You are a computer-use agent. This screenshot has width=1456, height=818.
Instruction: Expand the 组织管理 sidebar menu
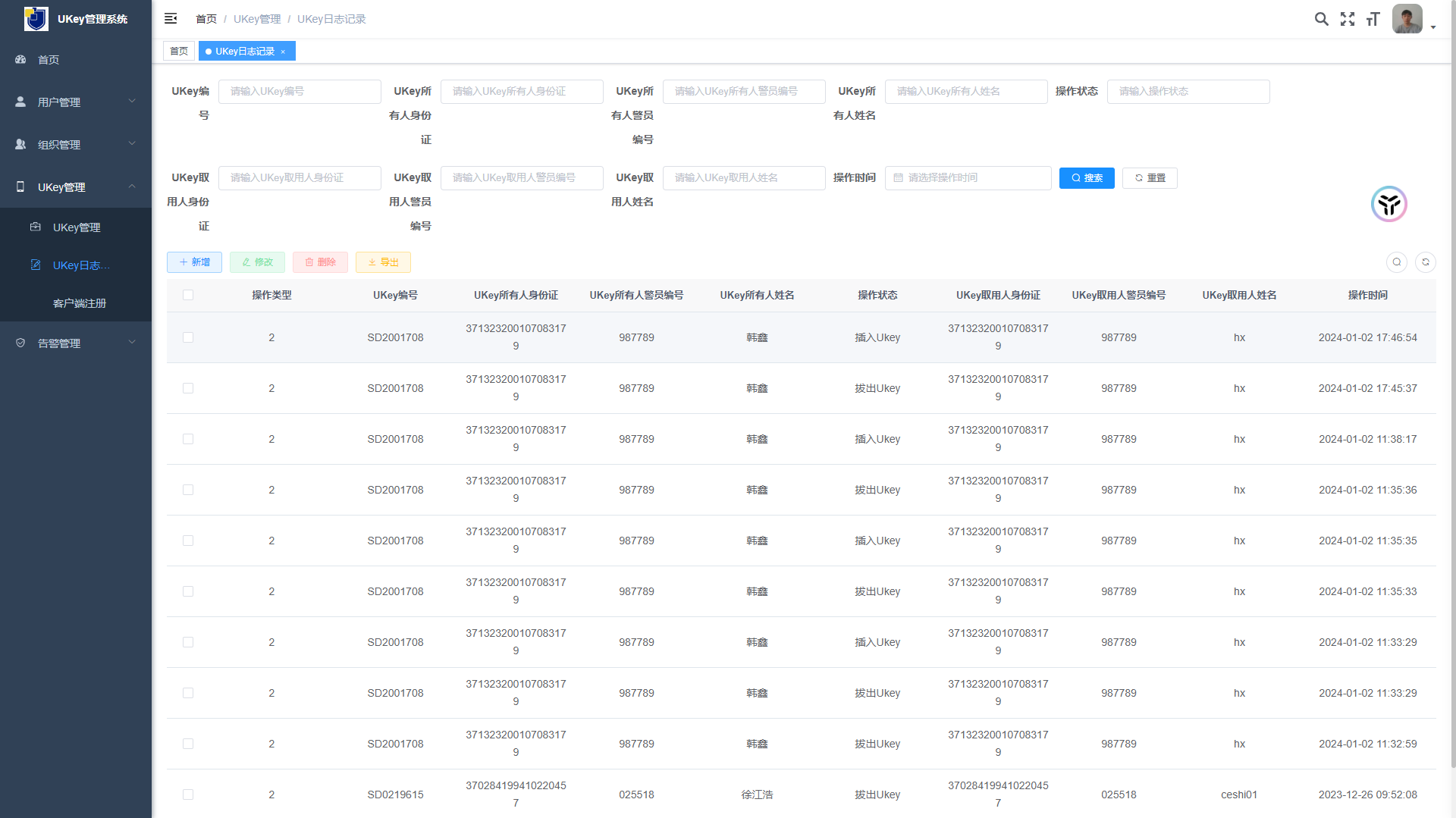click(x=76, y=144)
